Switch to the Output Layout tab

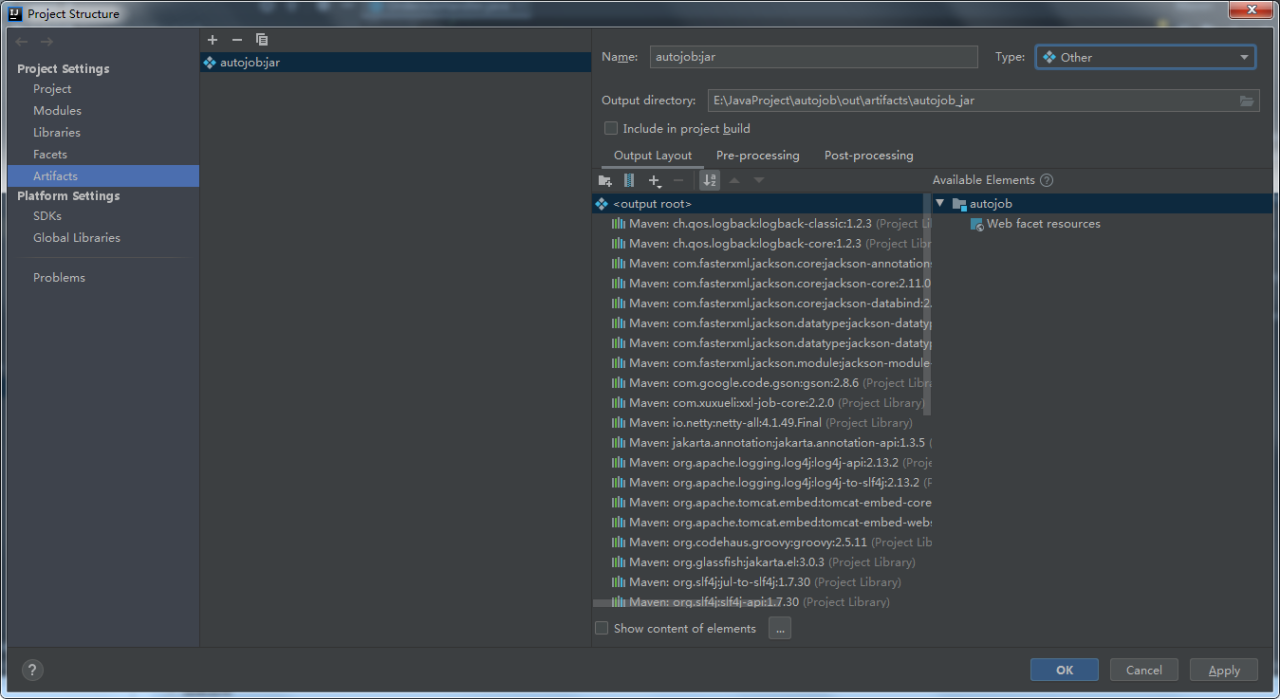pos(653,156)
